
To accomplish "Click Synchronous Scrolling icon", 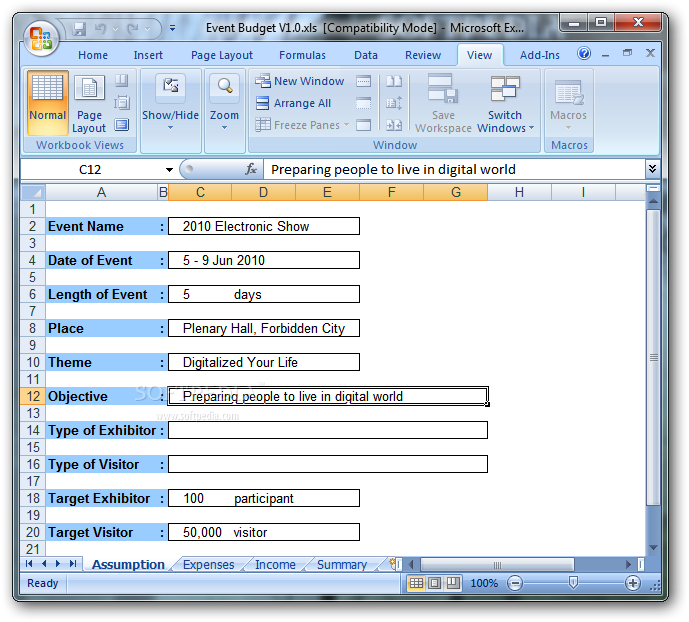I will pyautogui.click(x=394, y=103).
